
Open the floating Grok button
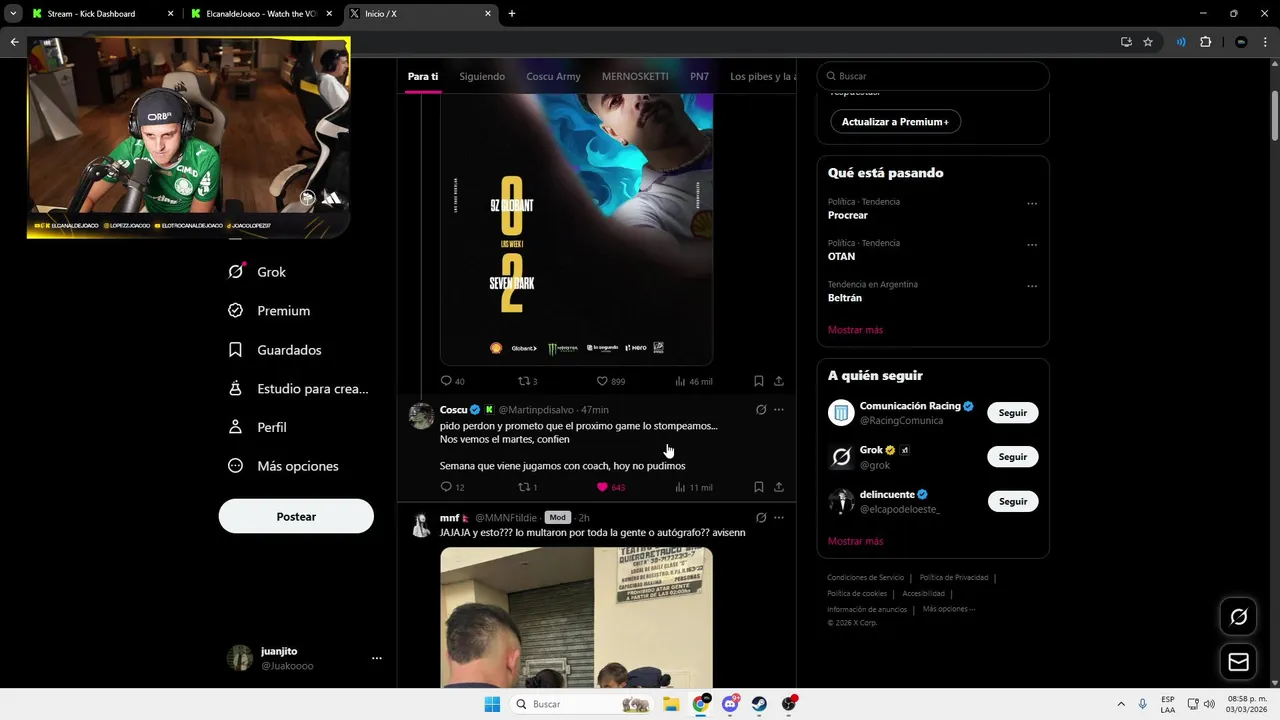[1238, 617]
